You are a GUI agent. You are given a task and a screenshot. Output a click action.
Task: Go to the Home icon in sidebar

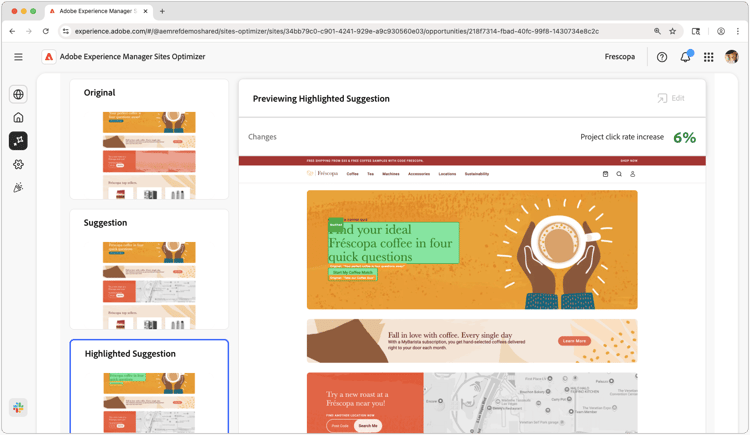(18, 117)
